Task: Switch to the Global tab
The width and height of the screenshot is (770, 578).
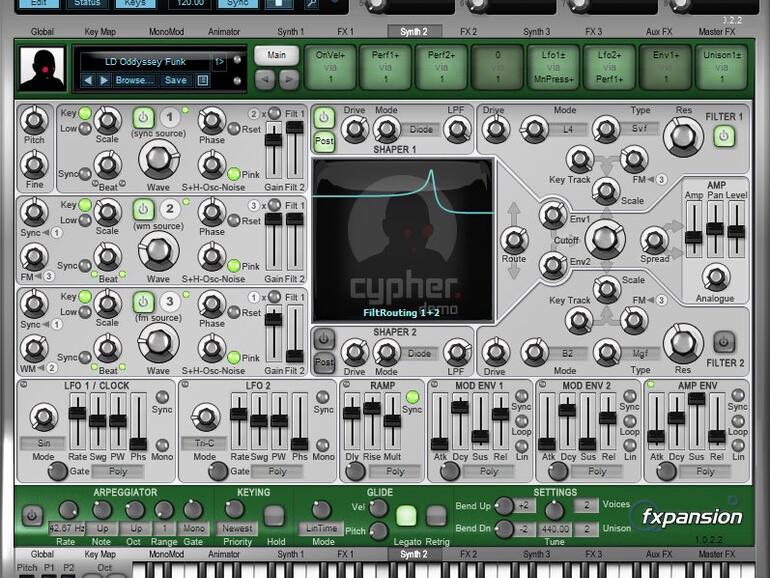Action: (x=42, y=31)
